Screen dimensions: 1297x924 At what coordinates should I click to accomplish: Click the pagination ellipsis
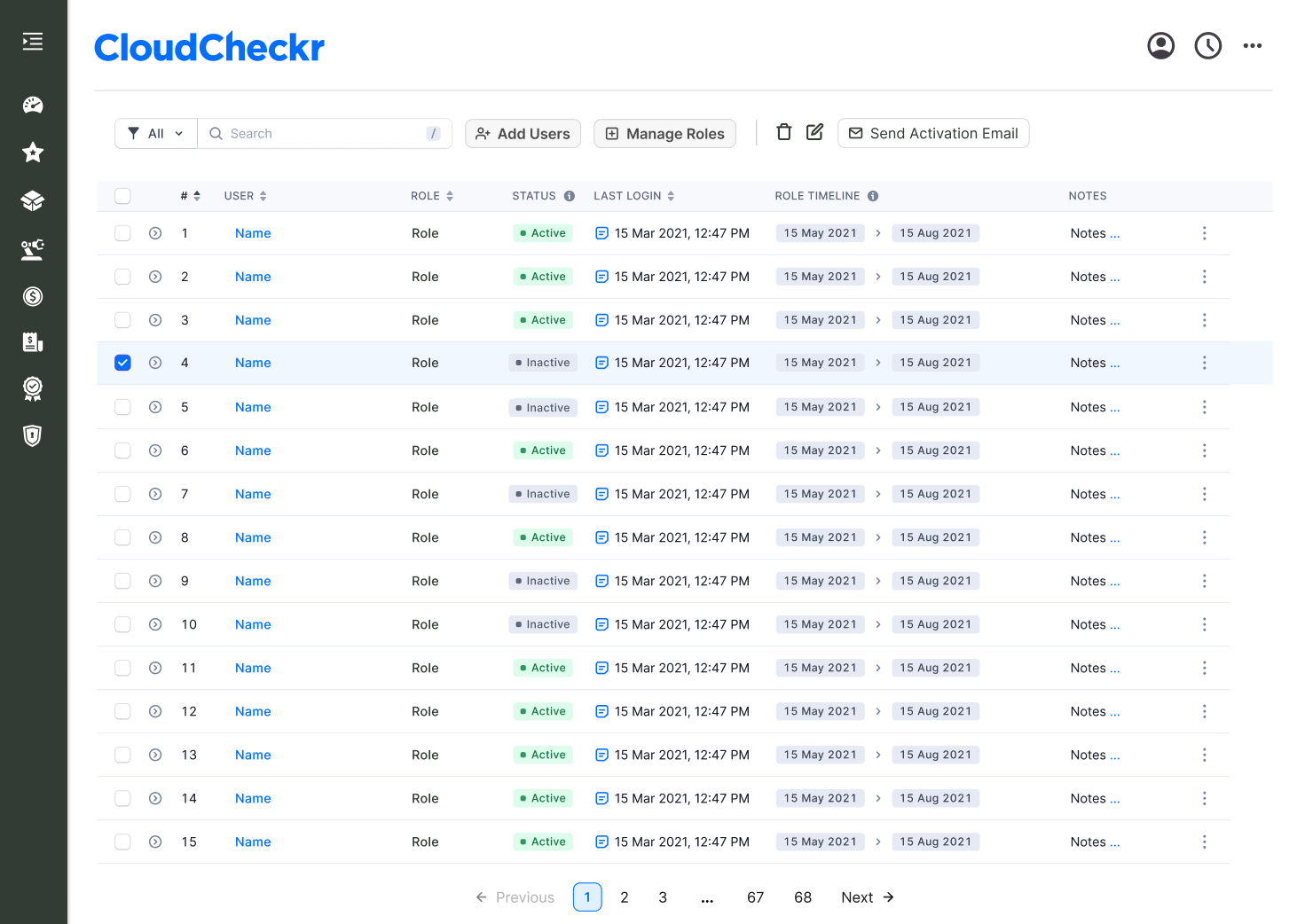(707, 898)
